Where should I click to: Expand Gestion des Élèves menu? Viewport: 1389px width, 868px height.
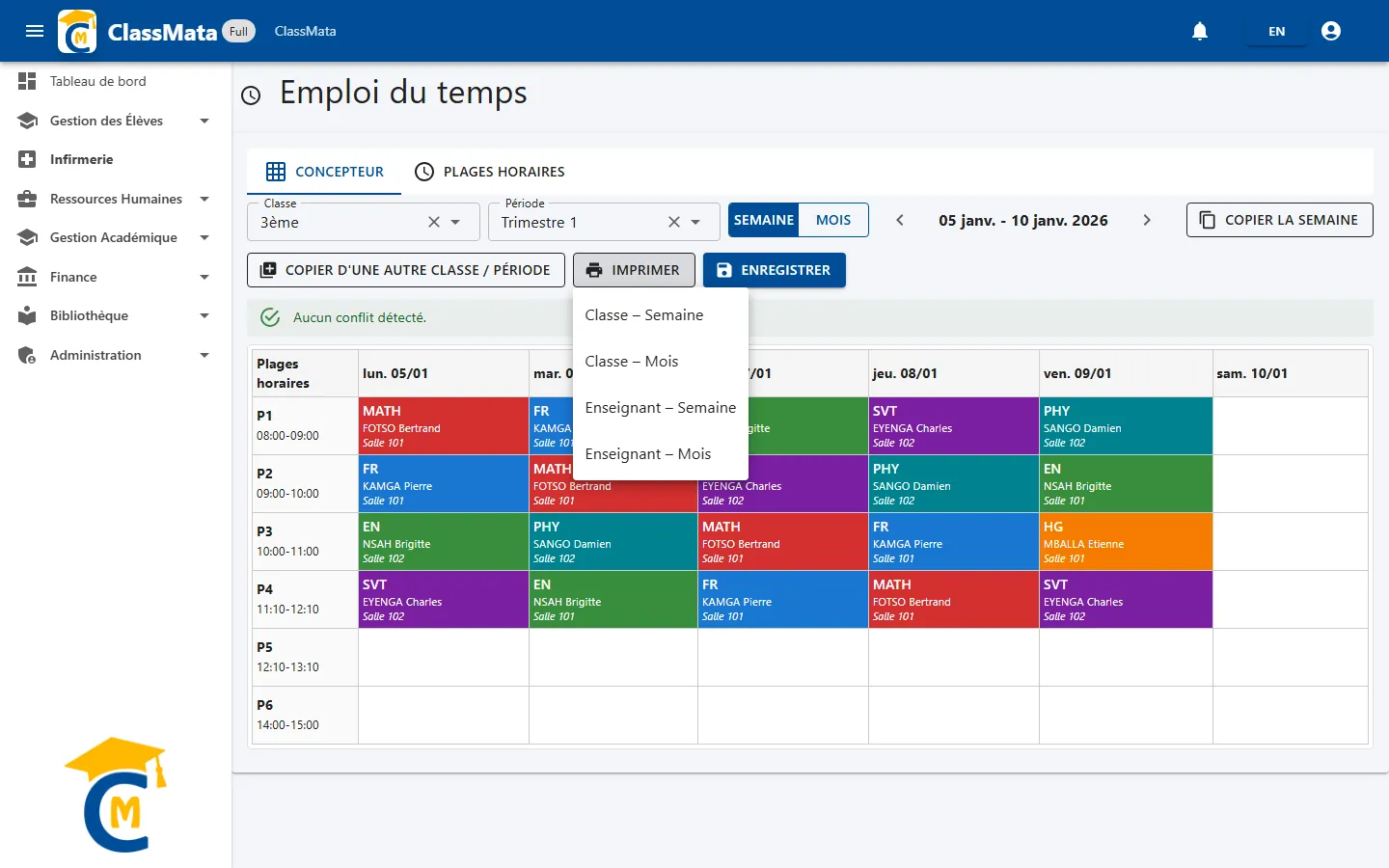116,121
